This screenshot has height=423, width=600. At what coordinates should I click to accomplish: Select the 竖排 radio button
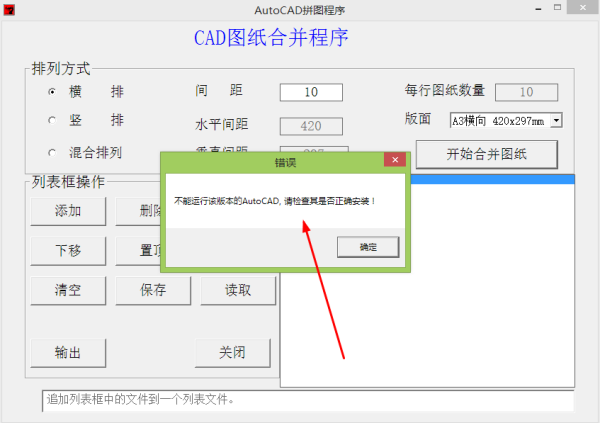click(x=52, y=120)
